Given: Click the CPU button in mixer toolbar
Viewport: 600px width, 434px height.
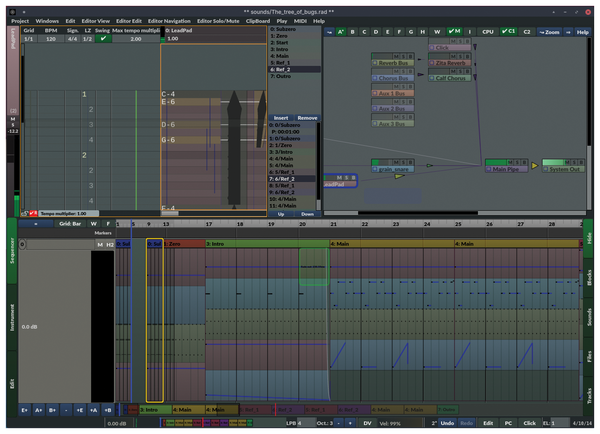Looking at the screenshot, I should pos(488,32).
